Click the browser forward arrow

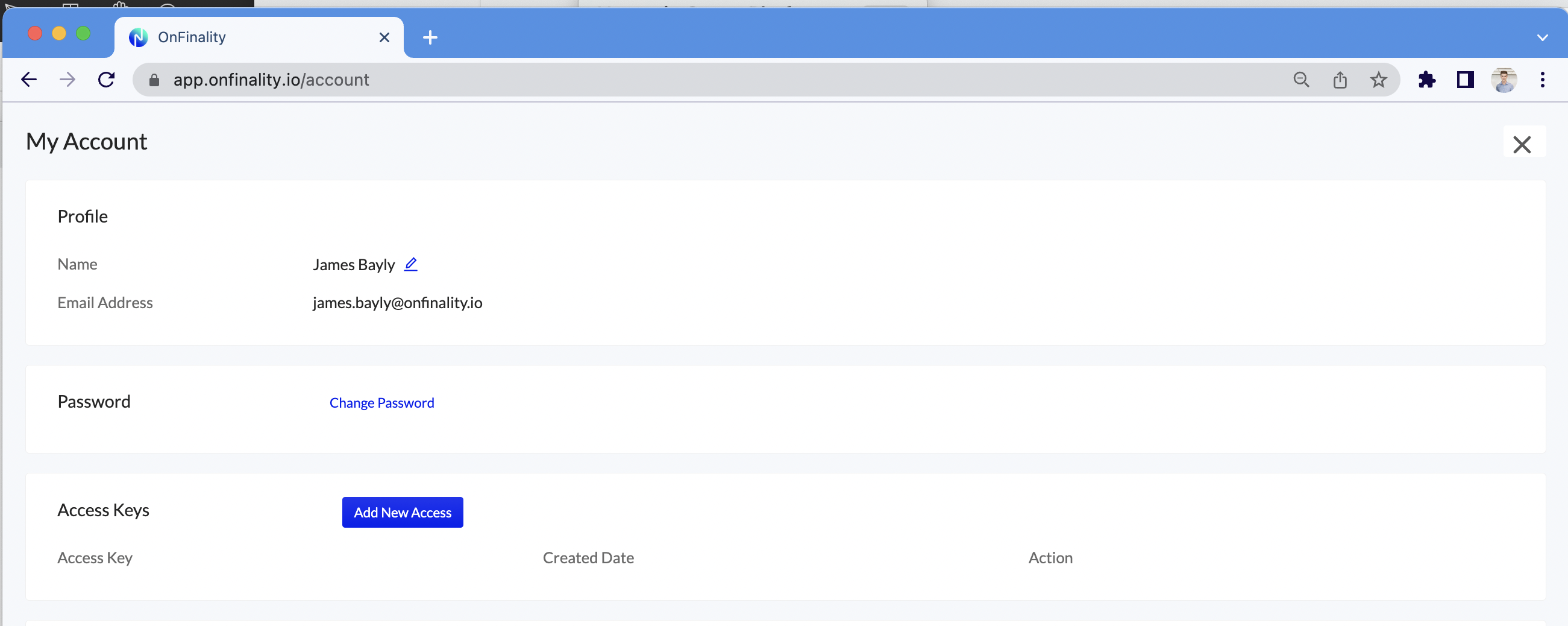pos(67,80)
